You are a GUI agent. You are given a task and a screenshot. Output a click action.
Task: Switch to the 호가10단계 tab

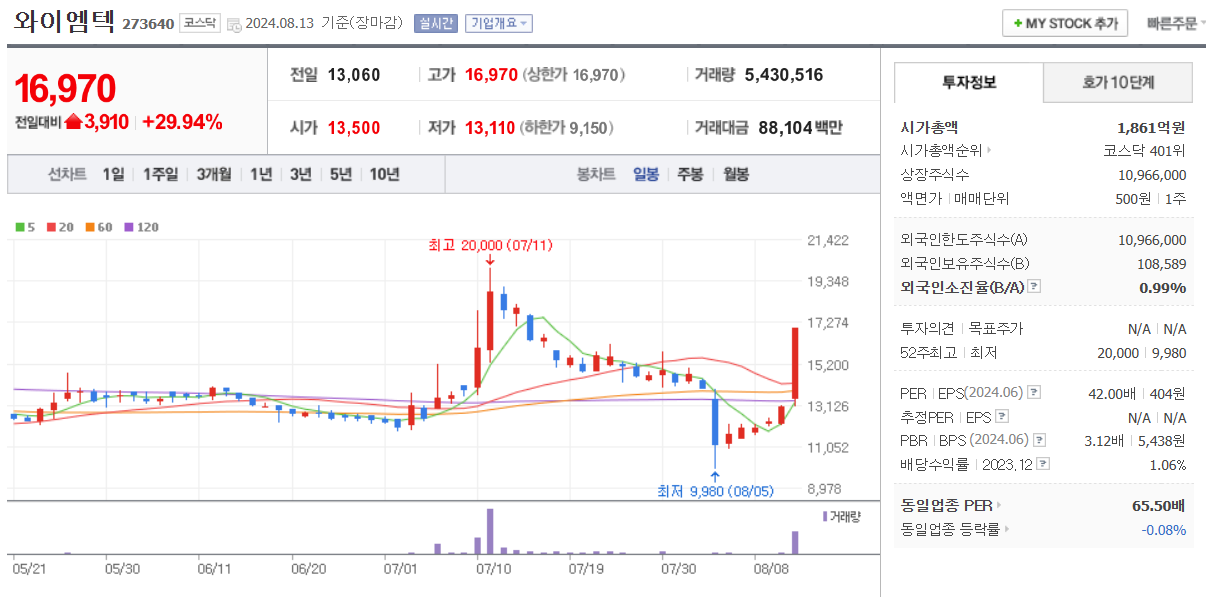pos(1118,82)
